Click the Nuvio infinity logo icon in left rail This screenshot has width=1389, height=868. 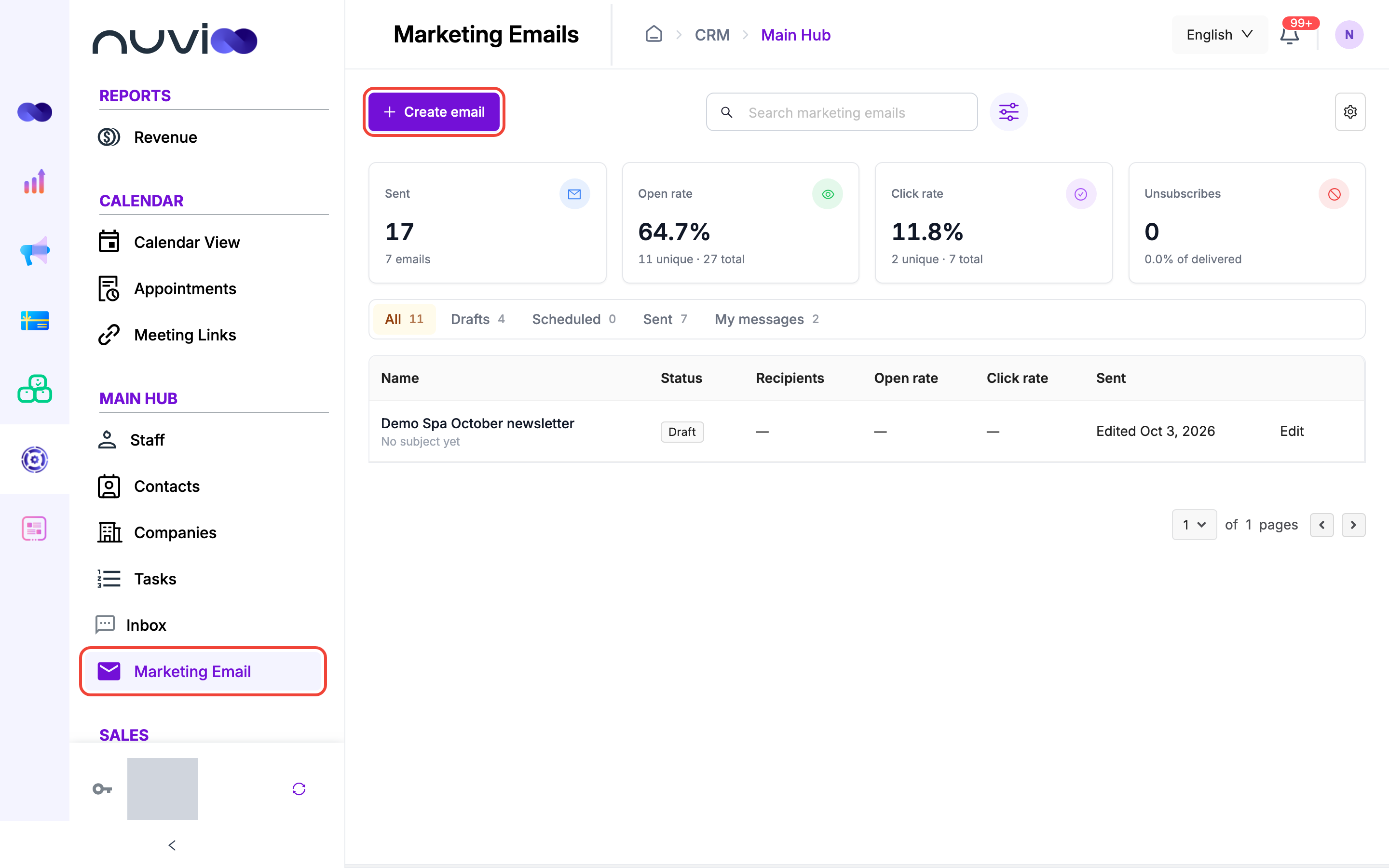click(34, 112)
